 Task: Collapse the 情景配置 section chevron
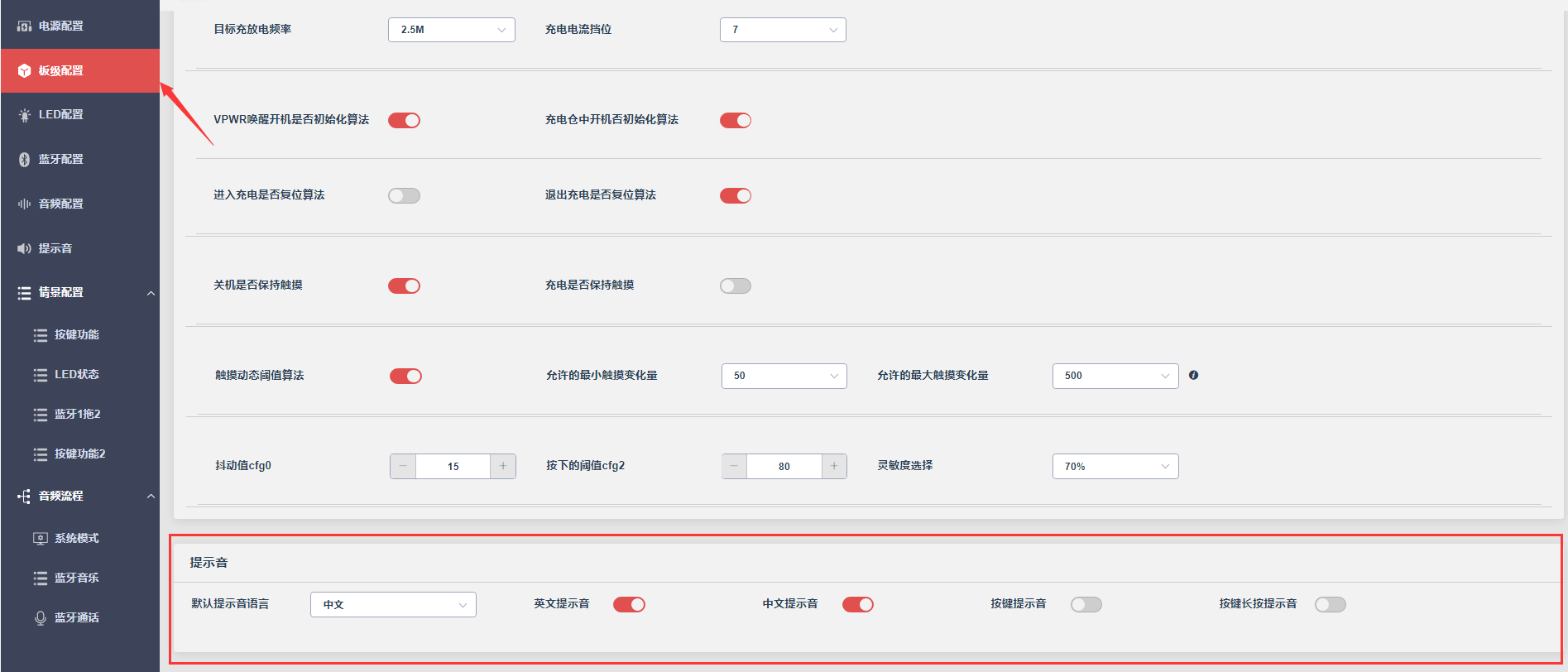pyautogui.click(x=151, y=293)
